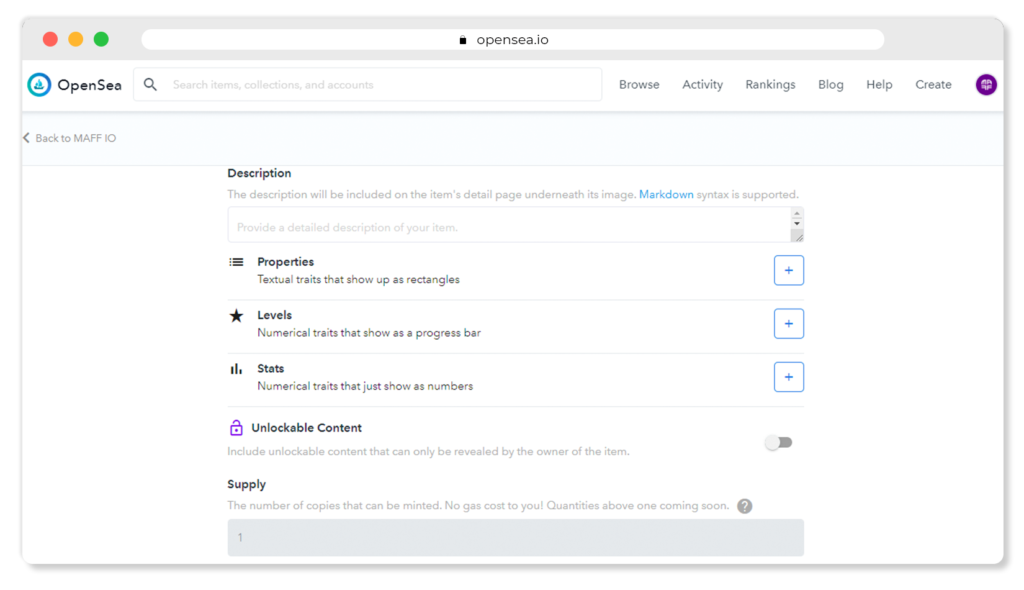Go to the Rankings page
The height and width of the screenshot is (590, 1024).
point(770,85)
